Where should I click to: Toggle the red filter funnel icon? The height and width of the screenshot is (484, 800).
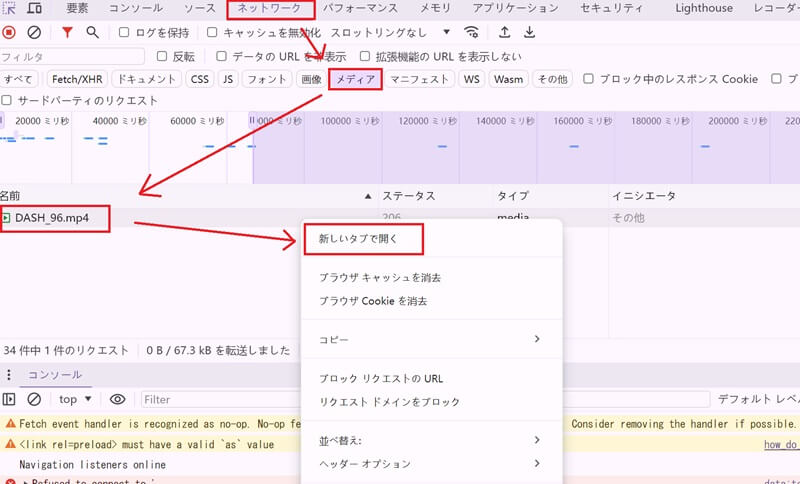click(x=67, y=33)
